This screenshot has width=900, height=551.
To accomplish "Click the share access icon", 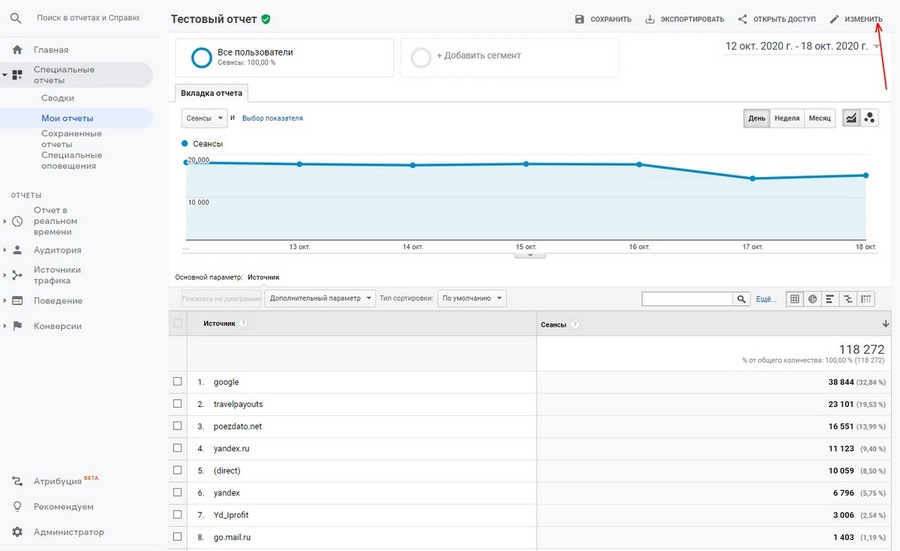I will 742,19.
